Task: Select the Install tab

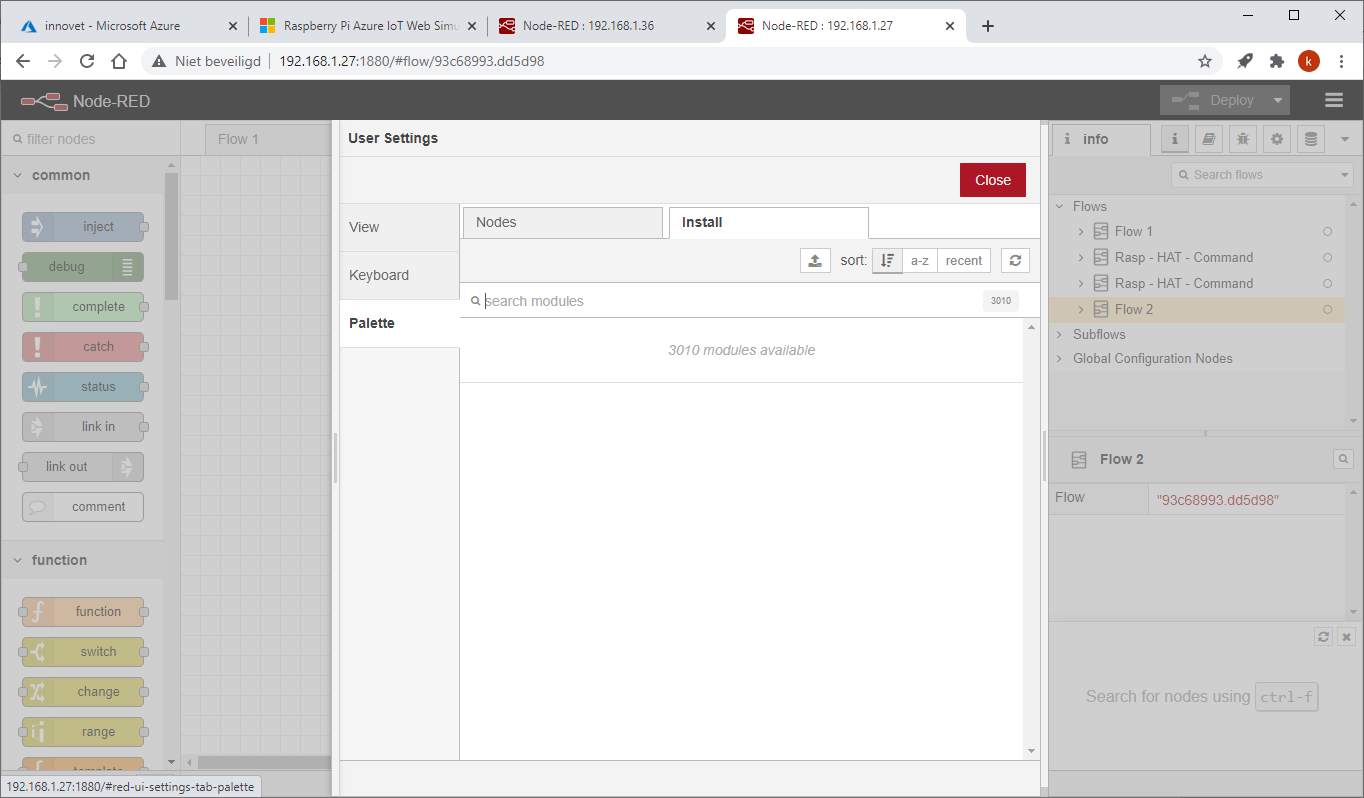Action: 768,222
